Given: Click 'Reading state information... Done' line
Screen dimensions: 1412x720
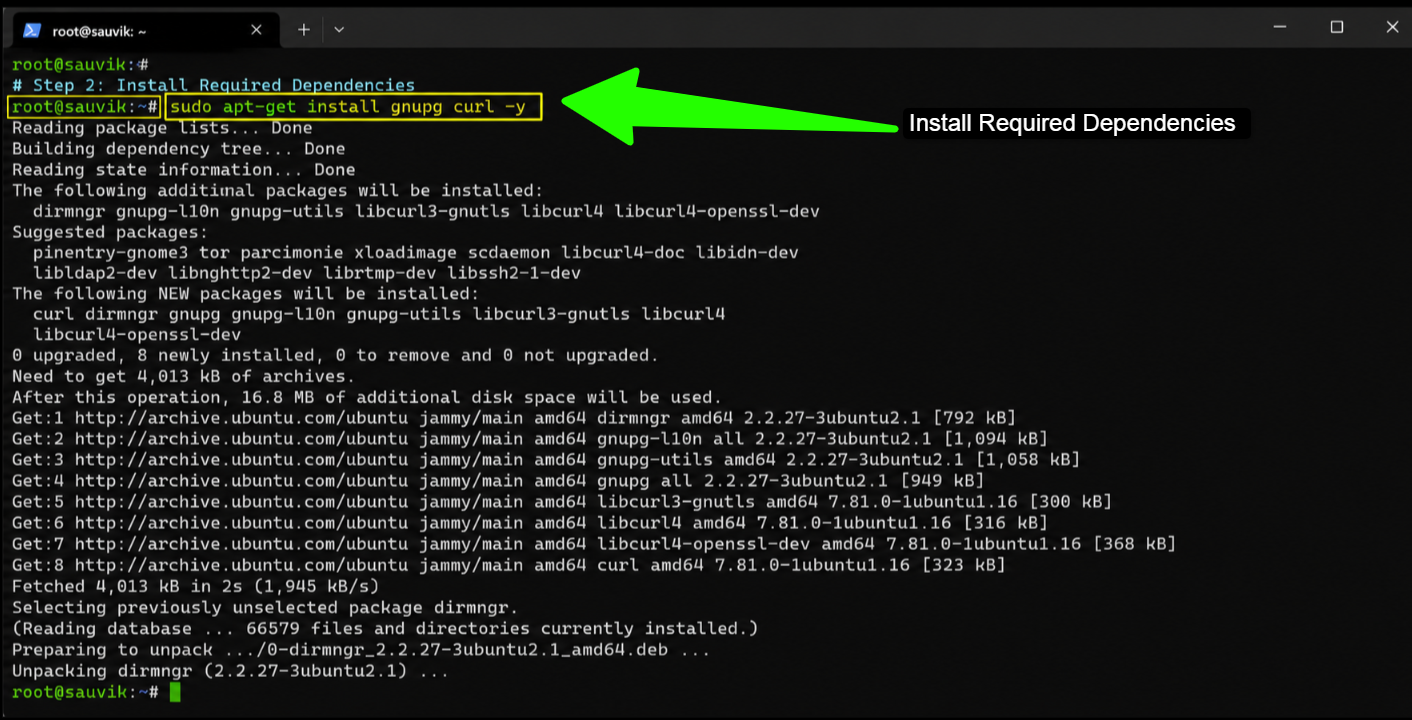Looking at the screenshot, I should click(183, 170).
